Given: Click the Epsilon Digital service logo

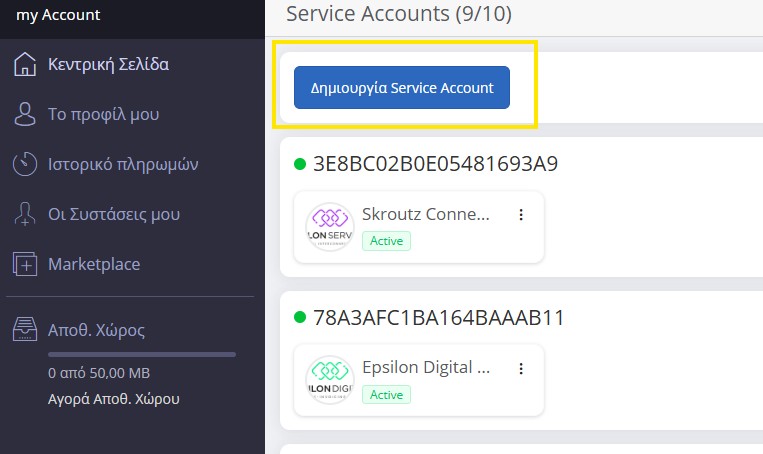Looking at the screenshot, I should (329, 381).
